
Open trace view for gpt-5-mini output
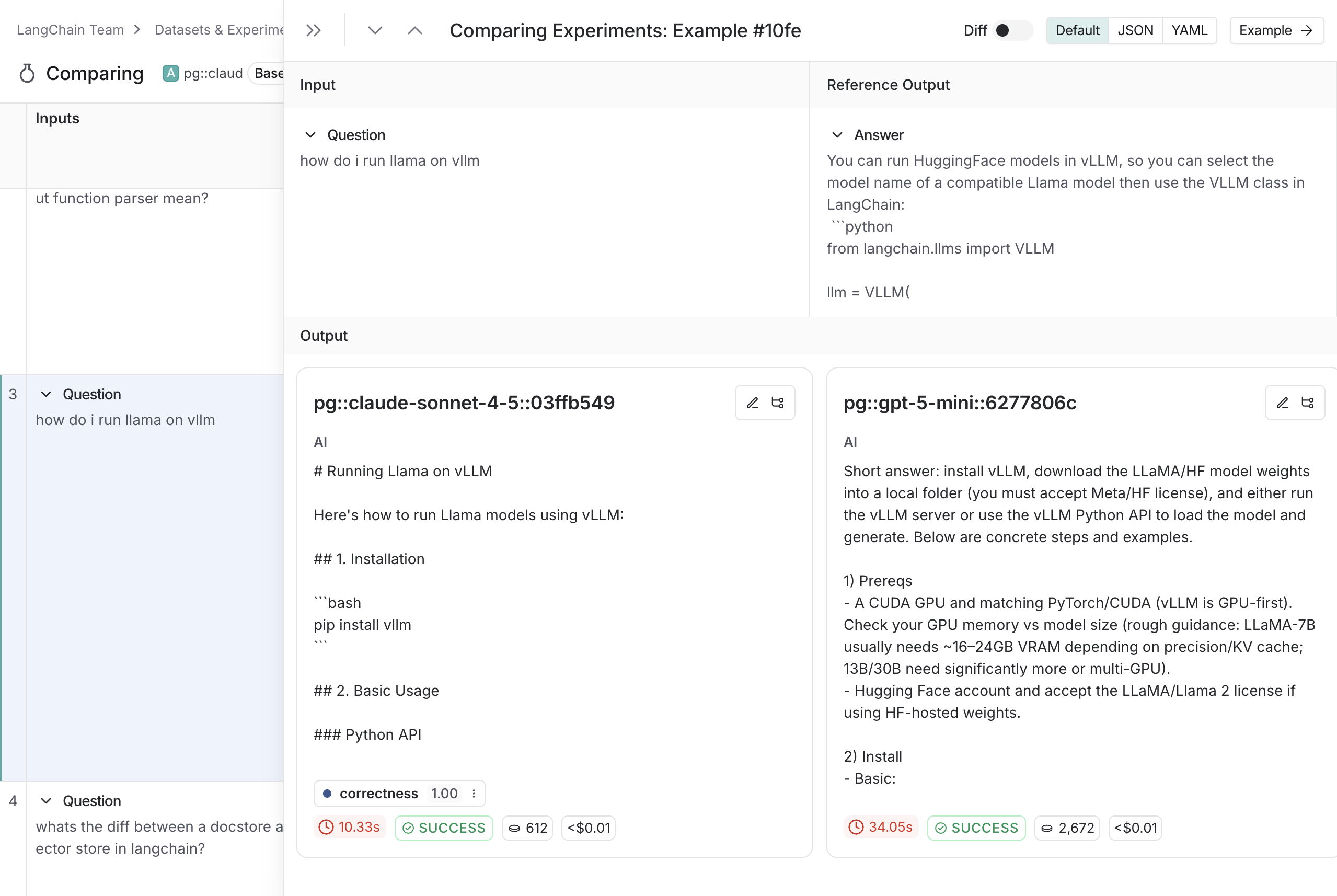pos(1308,403)
